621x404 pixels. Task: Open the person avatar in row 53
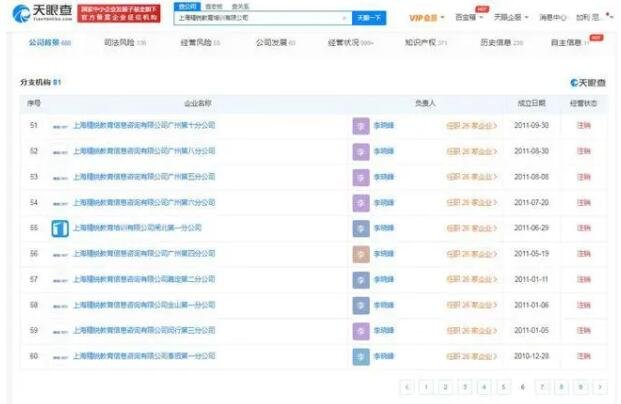[x=361, y=177]
